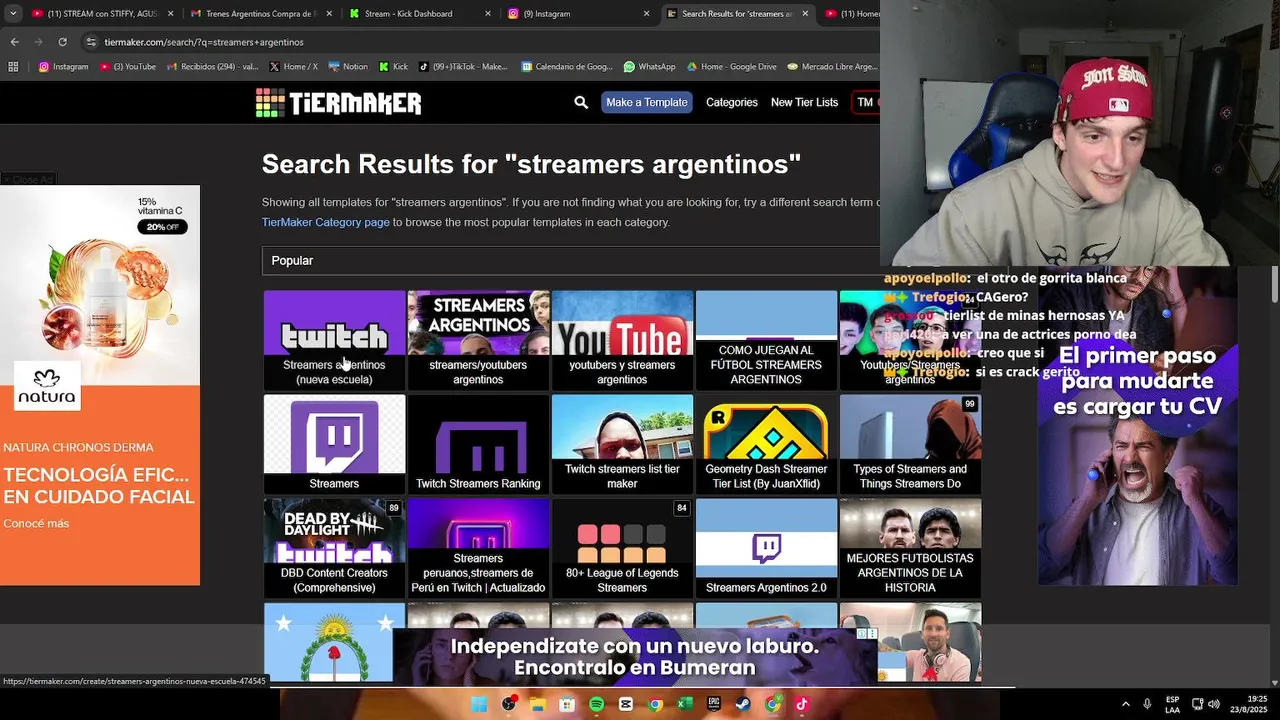Open the Home - Google Drive bookmark
Viewport: 1280px width, 720px height.
[731, 67]
